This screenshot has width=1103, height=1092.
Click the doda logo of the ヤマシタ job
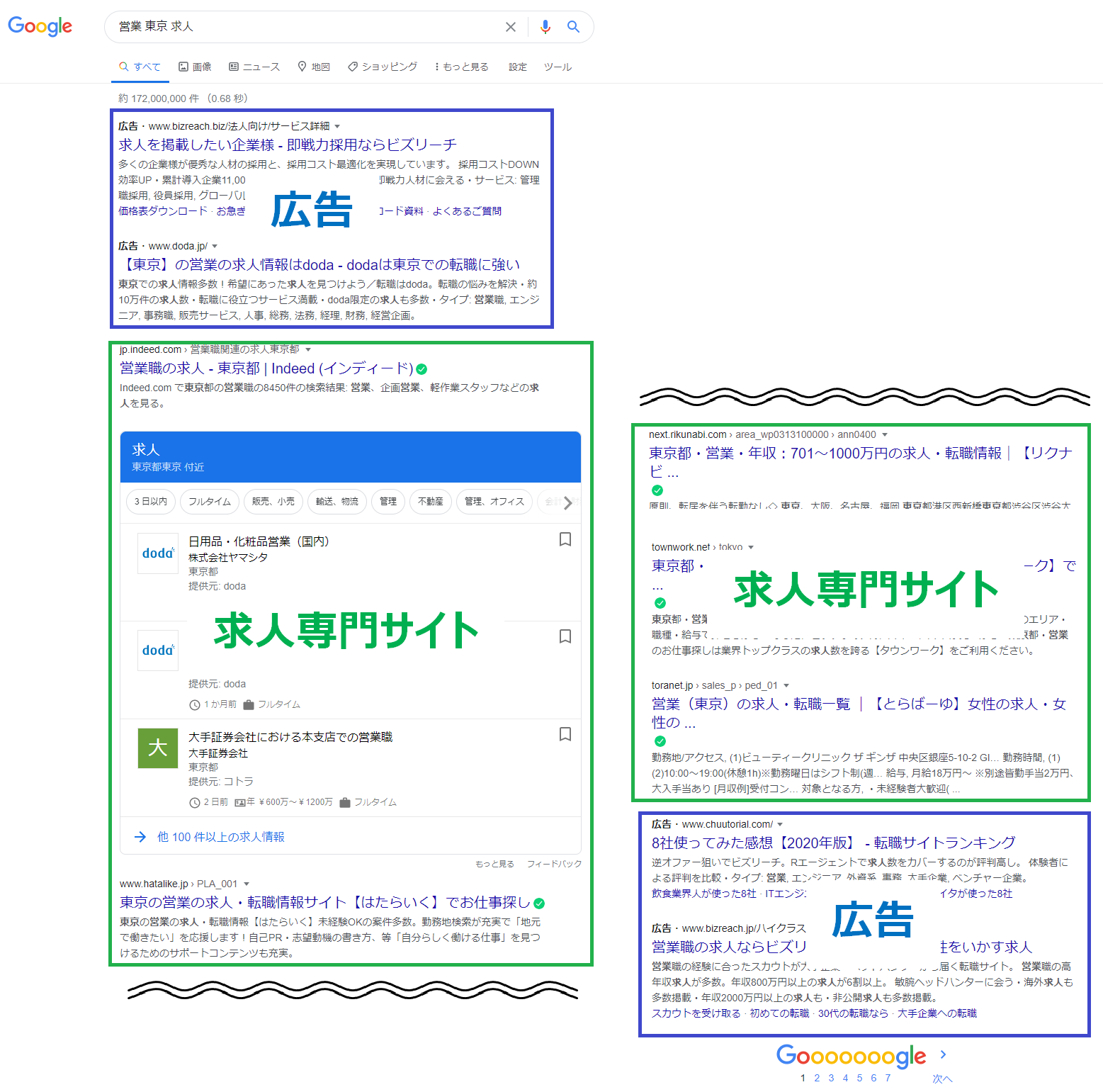pyautogui.click(x=158, y=553)
